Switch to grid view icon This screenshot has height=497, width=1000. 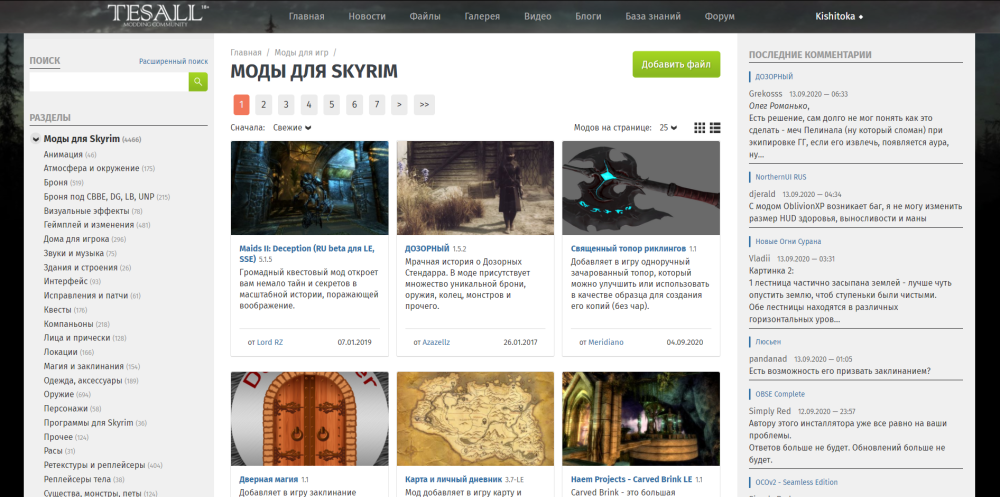point(700,128)
